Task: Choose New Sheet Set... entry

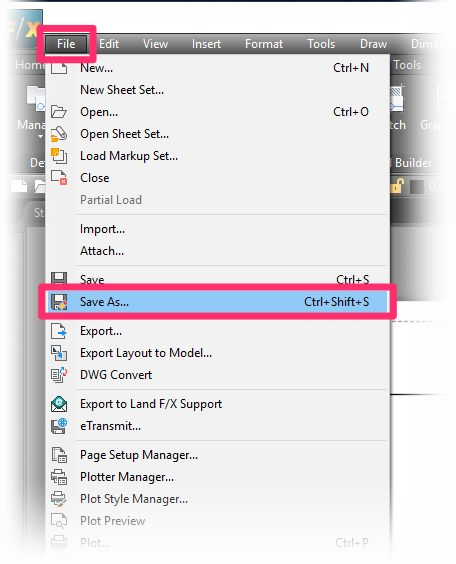Action: point(122,90)
